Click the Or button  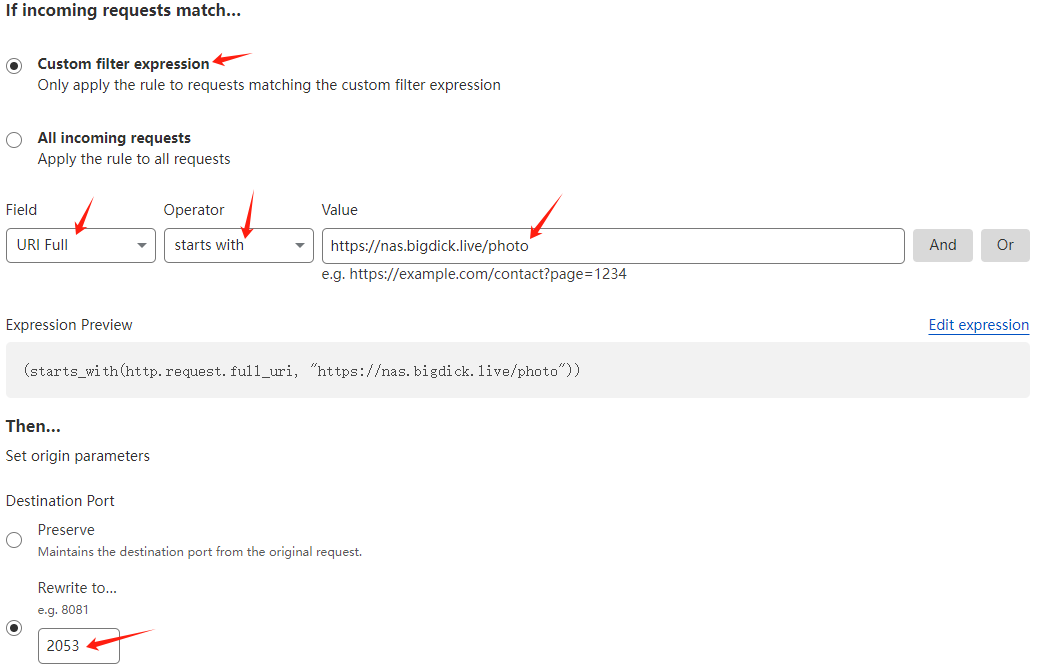click(1005, 245)
